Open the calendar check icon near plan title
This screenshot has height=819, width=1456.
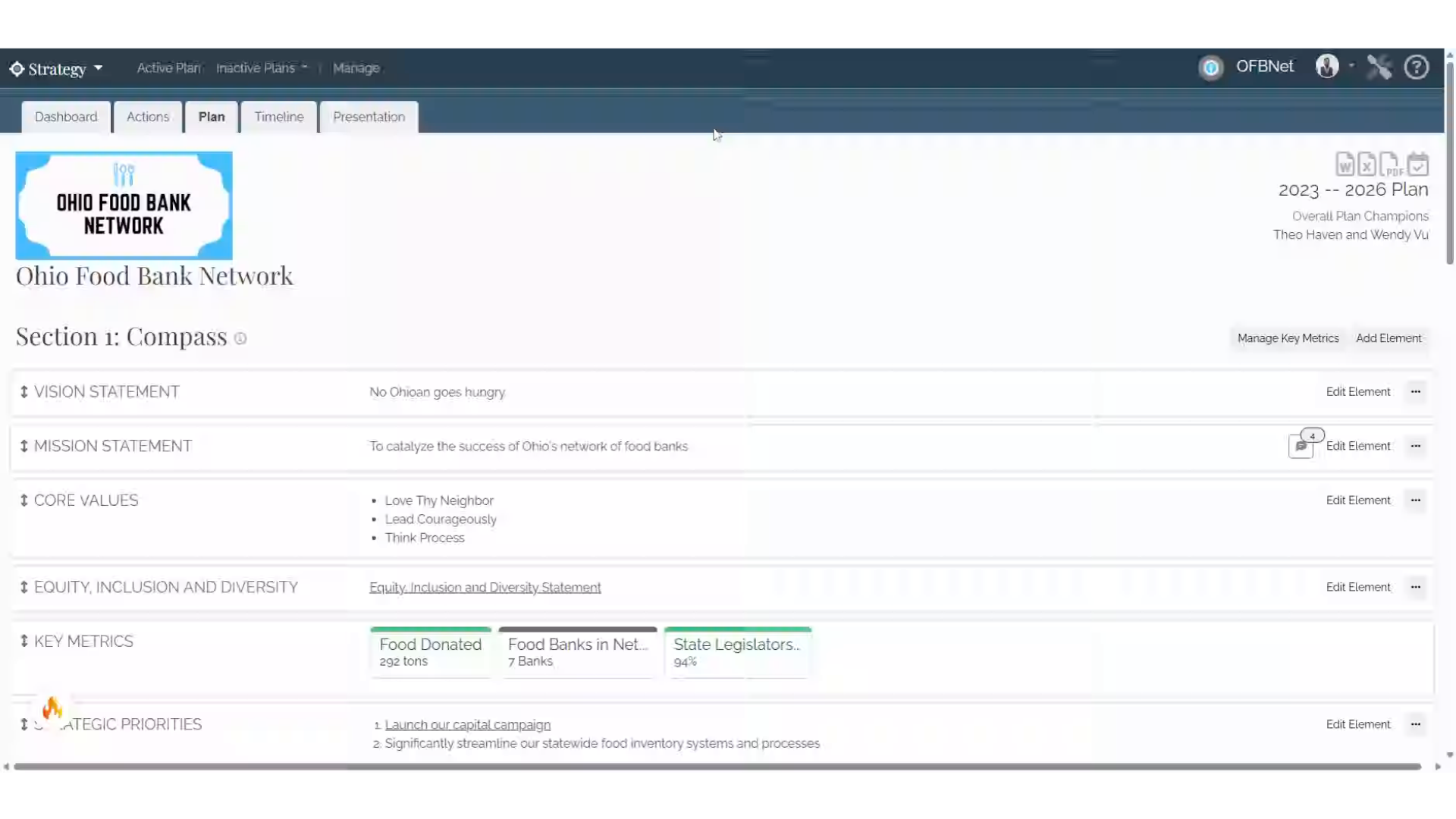(x=1417, y=164)
